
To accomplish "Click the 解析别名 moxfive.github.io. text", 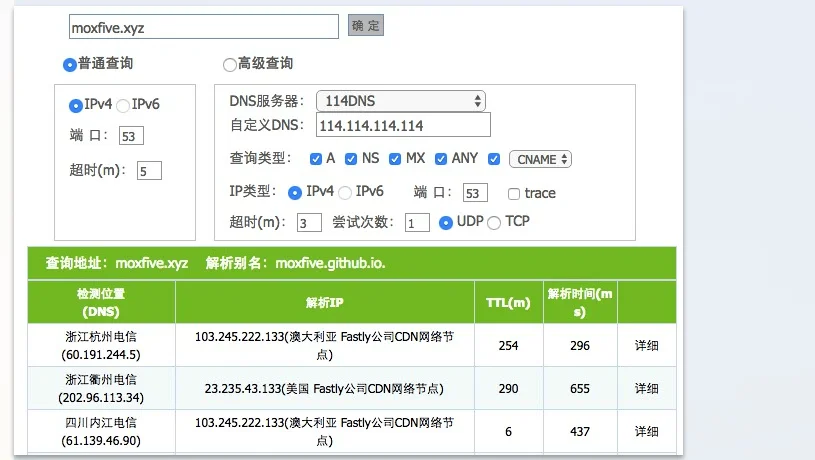I will [295, 263].
